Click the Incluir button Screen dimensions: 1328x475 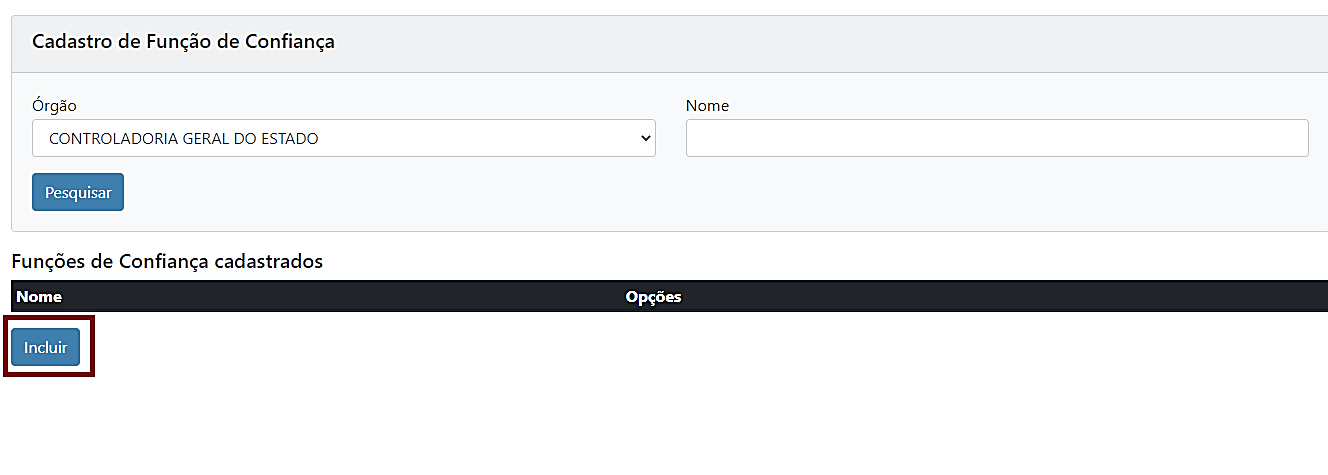pyautogui.click(x=46, y=347)
